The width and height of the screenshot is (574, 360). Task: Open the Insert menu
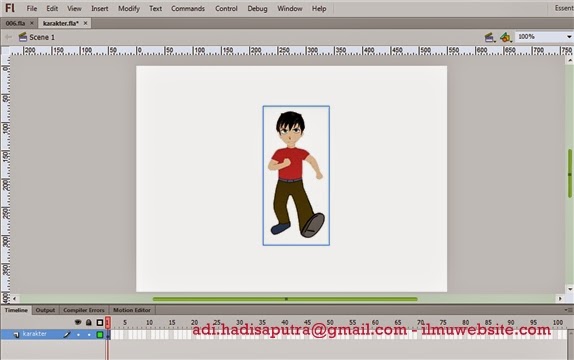(100, 8)
